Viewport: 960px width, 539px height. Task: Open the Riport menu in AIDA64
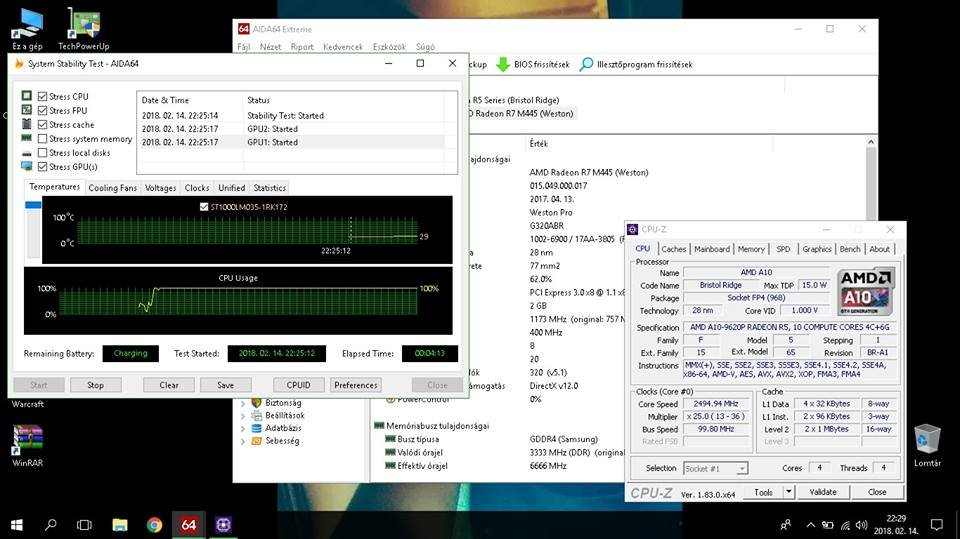302,47
